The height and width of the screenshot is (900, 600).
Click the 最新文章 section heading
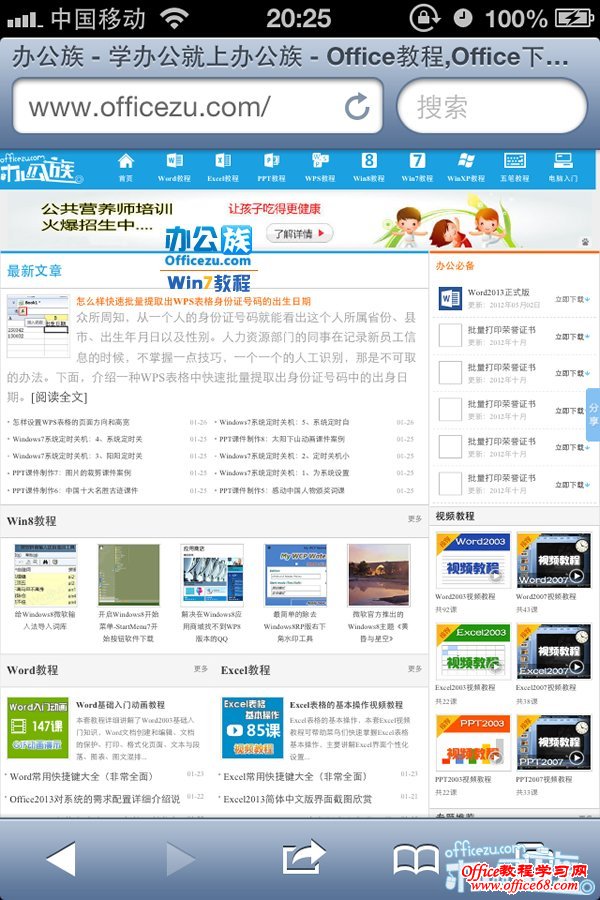[34, 271]
